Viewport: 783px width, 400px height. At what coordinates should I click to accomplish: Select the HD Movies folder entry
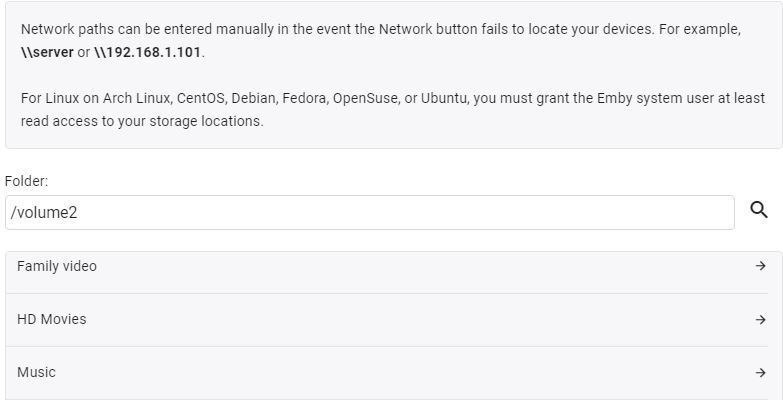point(52,320)
